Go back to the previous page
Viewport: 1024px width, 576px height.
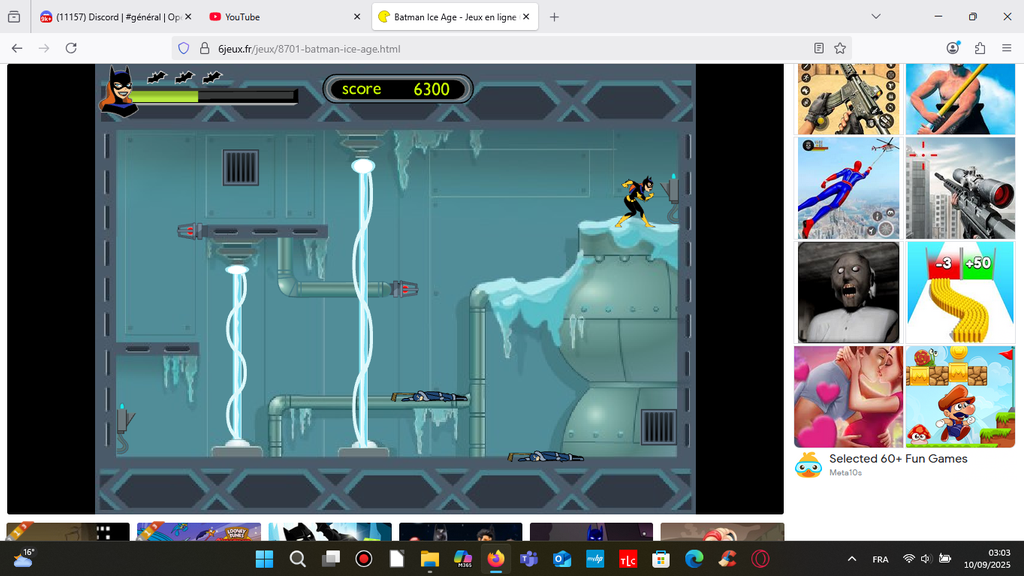[17, 48]
